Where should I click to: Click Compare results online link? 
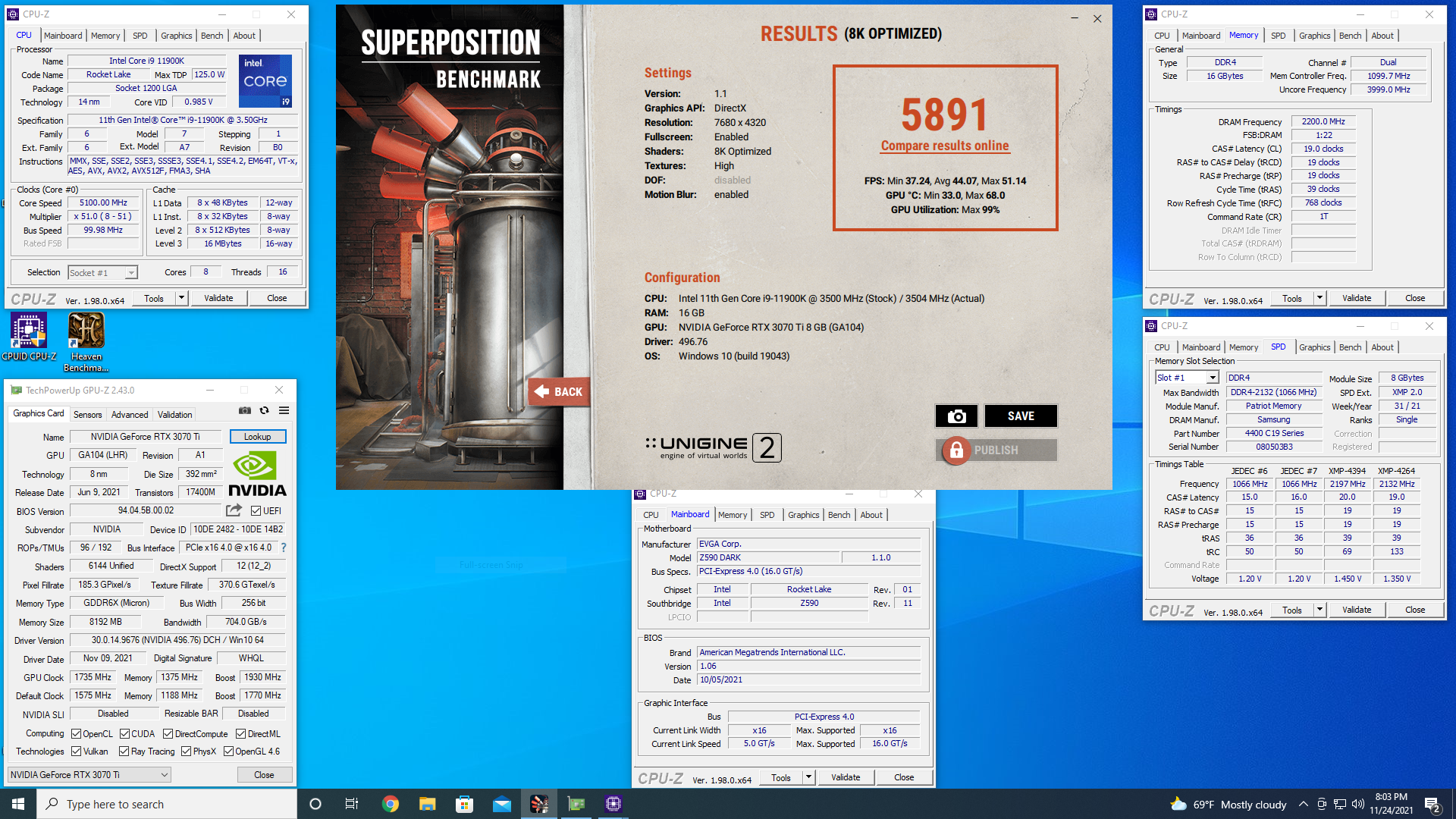945,146
